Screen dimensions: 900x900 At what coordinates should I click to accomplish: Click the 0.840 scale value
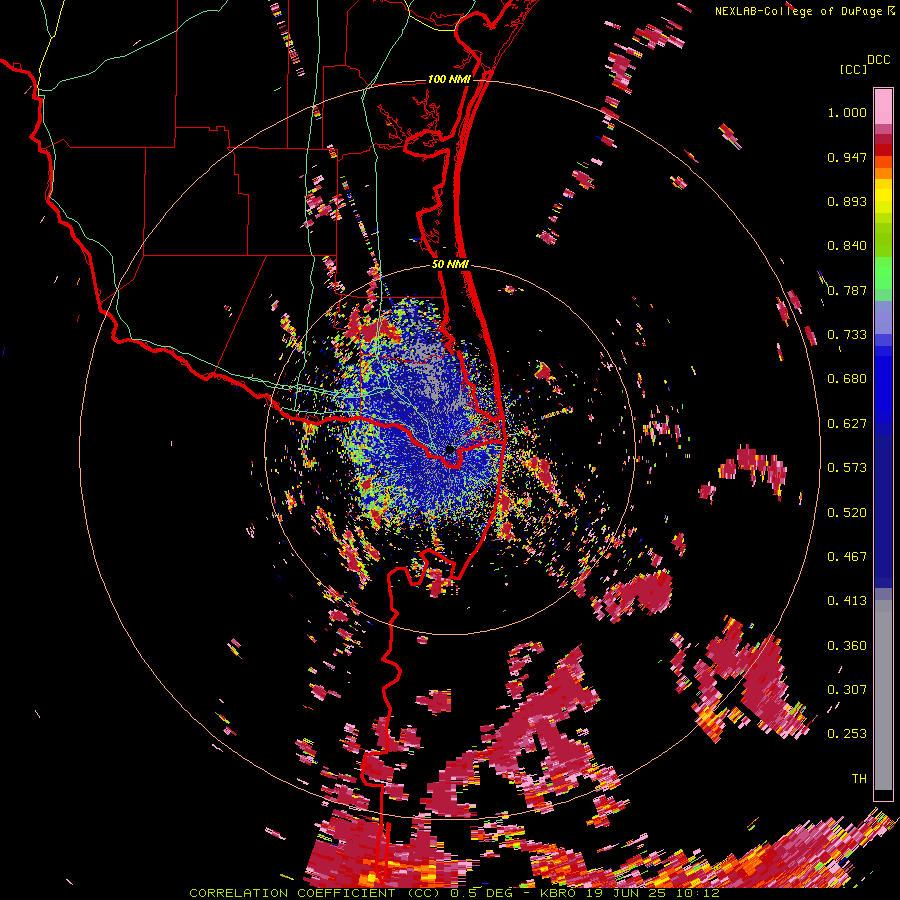pyautogui.click(x=847, y=246)
